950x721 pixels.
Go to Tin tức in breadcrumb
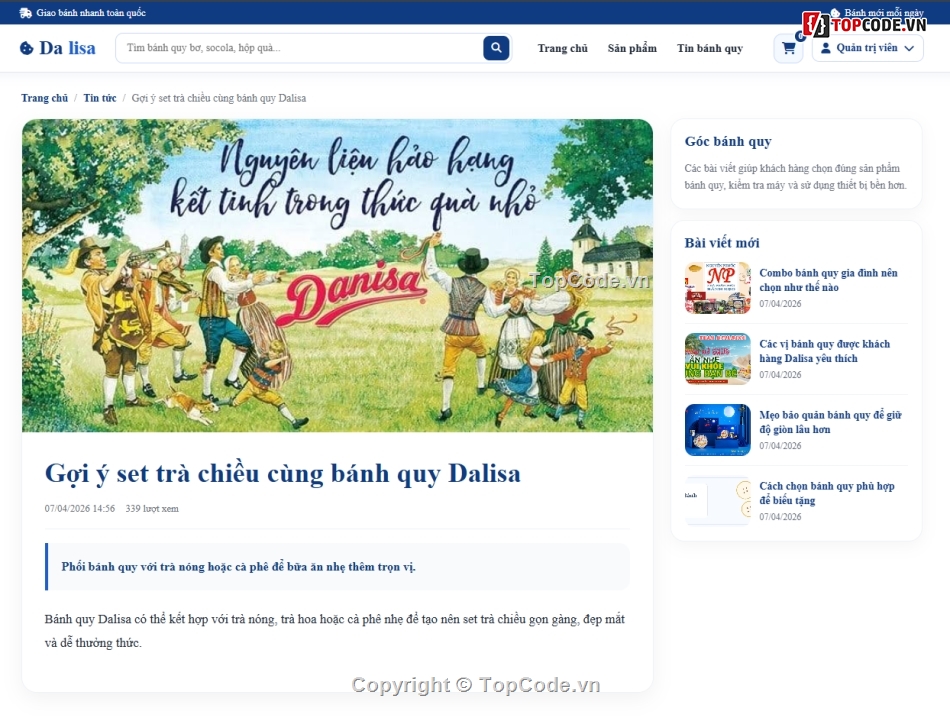click(100, 98)
